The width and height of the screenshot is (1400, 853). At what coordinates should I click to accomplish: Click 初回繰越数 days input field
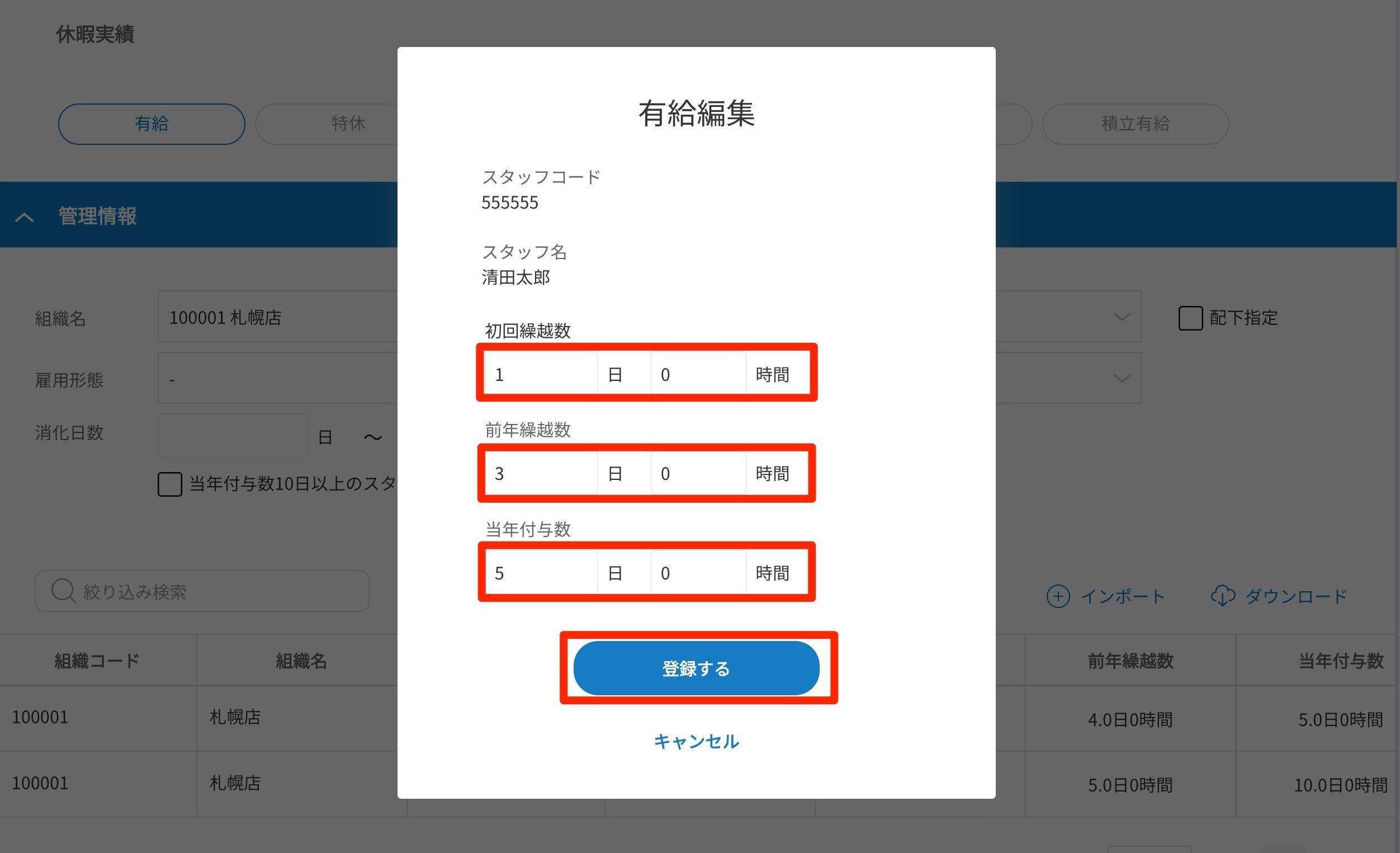(x=540, y=374)
